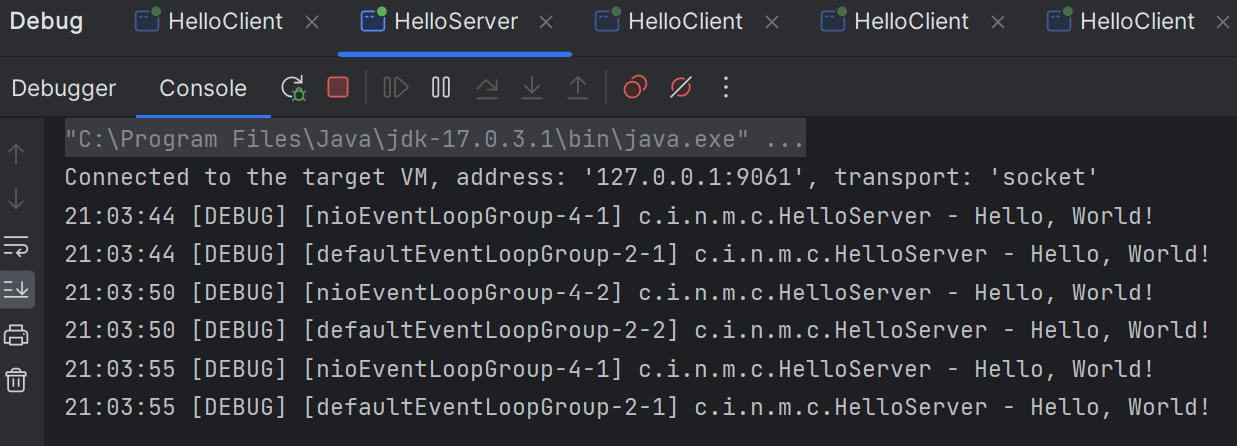Viewport: 1237px width, 446px height.
Task: Click the Step Into icon
Action: click(x=532, y=88)
